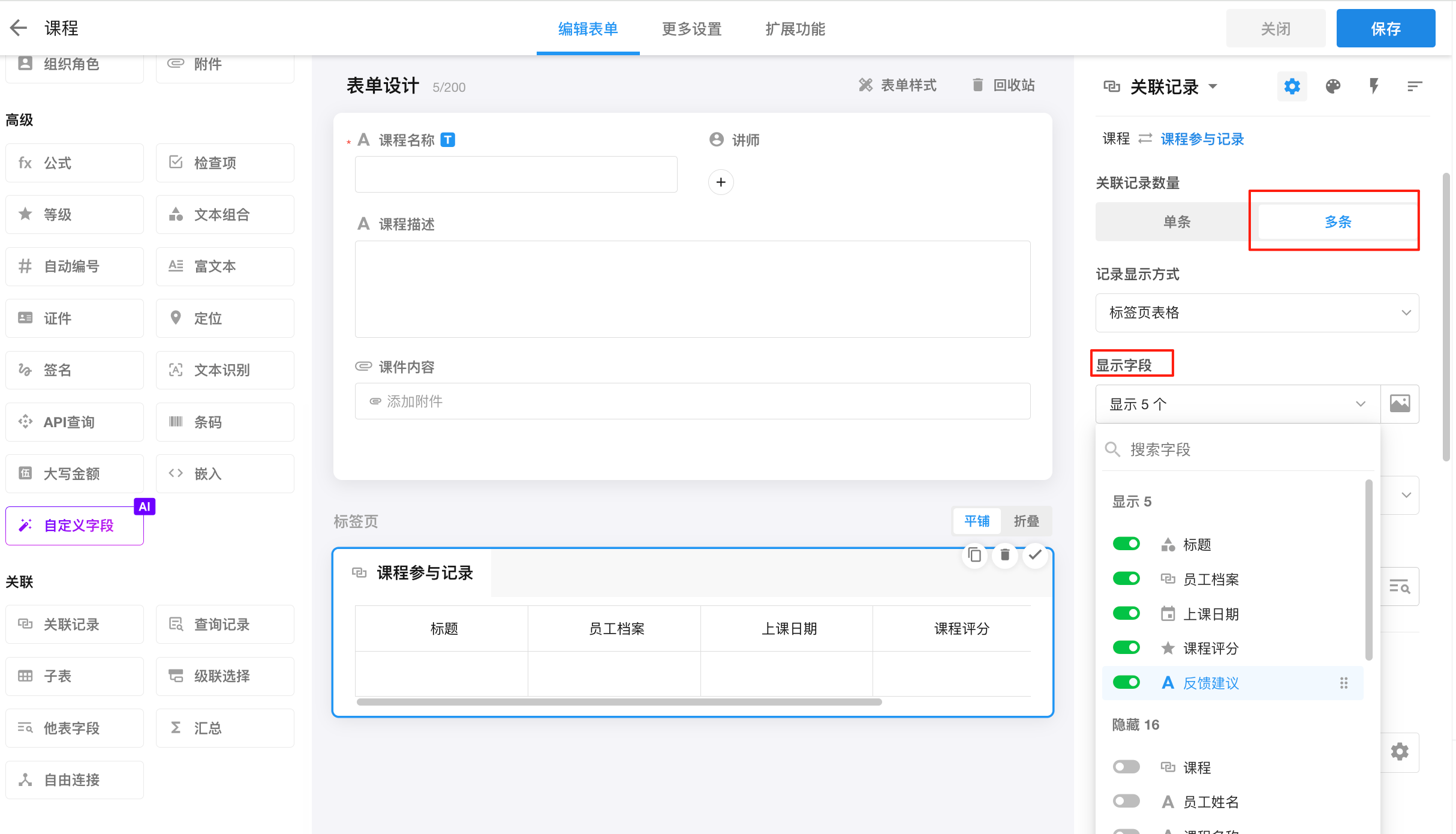Select 单条 for record count
1456x834 pixels.
point(1177,221)
